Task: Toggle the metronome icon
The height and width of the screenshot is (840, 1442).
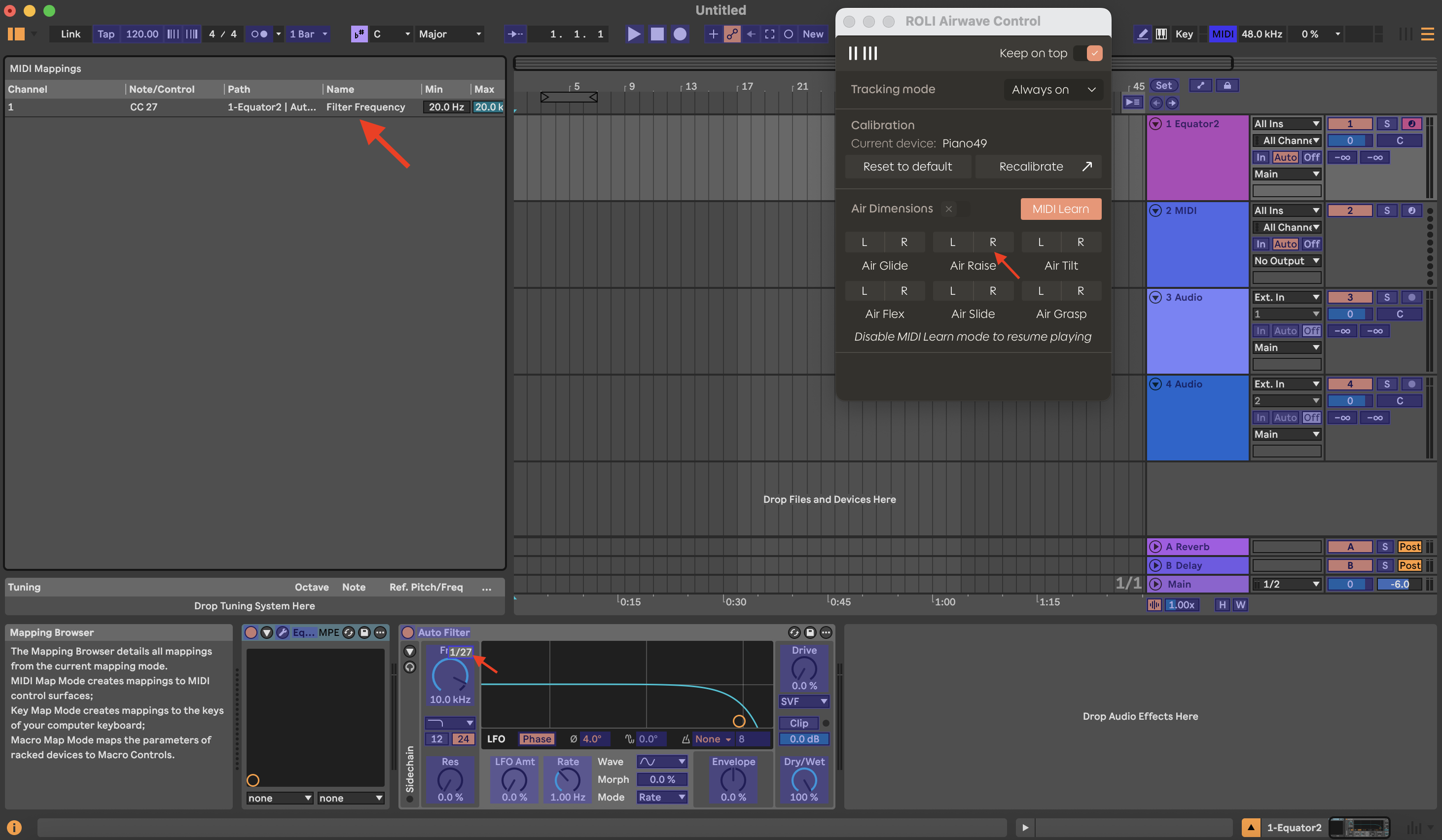Action: coord(258,34)
